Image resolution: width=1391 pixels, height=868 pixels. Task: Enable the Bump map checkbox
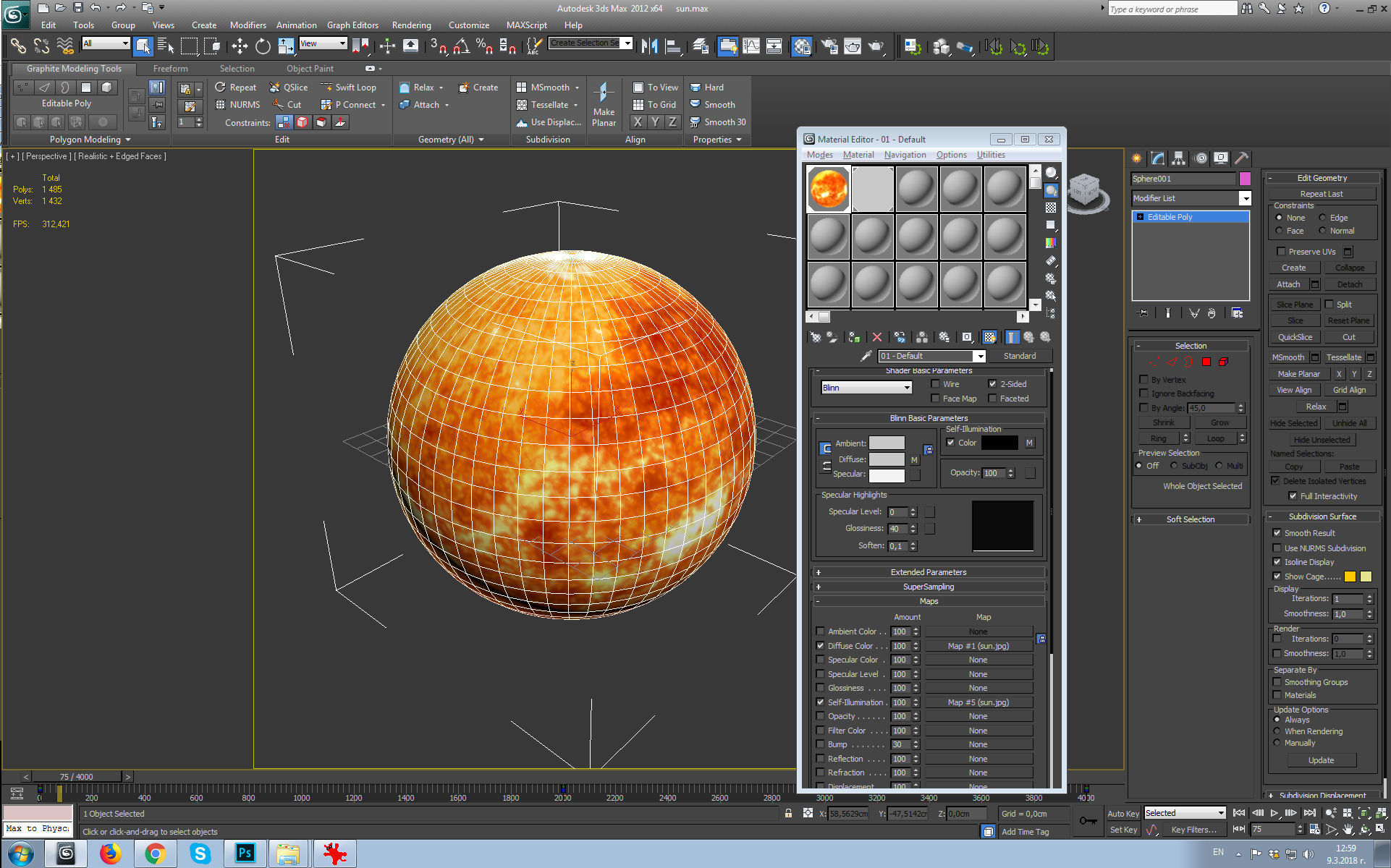820,744
